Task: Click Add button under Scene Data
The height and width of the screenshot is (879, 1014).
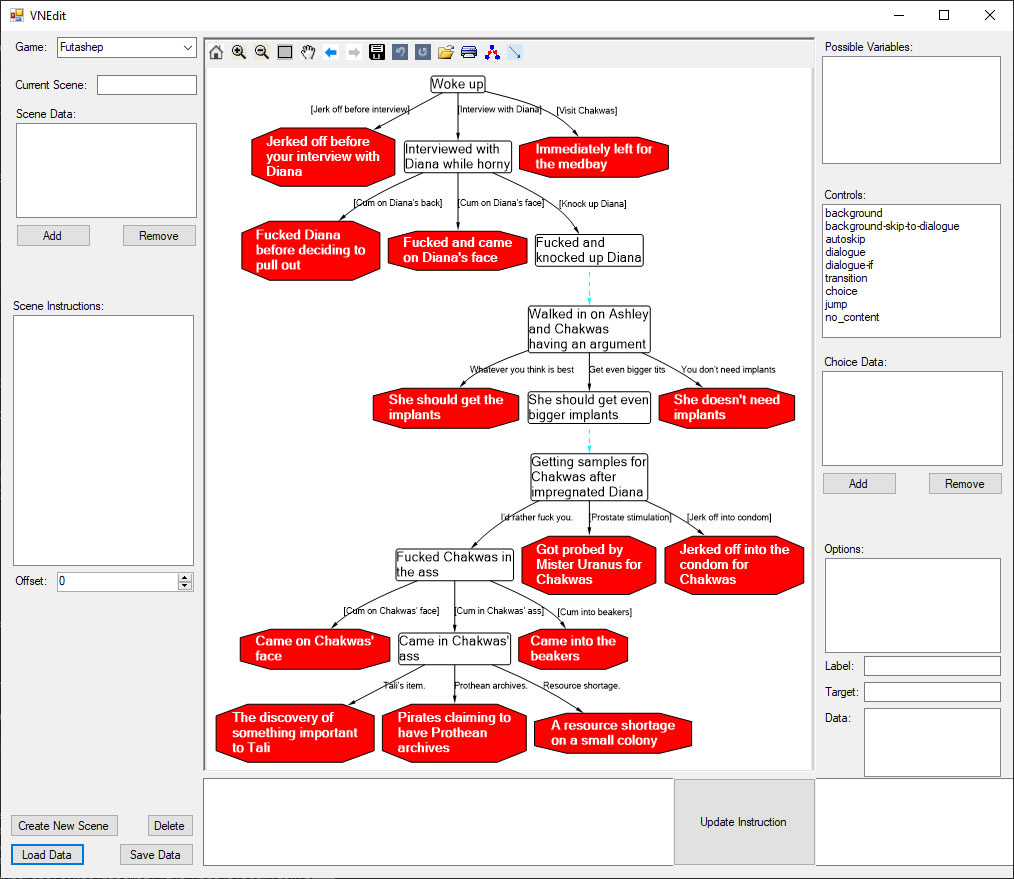Action: click(x=53, y=235)
